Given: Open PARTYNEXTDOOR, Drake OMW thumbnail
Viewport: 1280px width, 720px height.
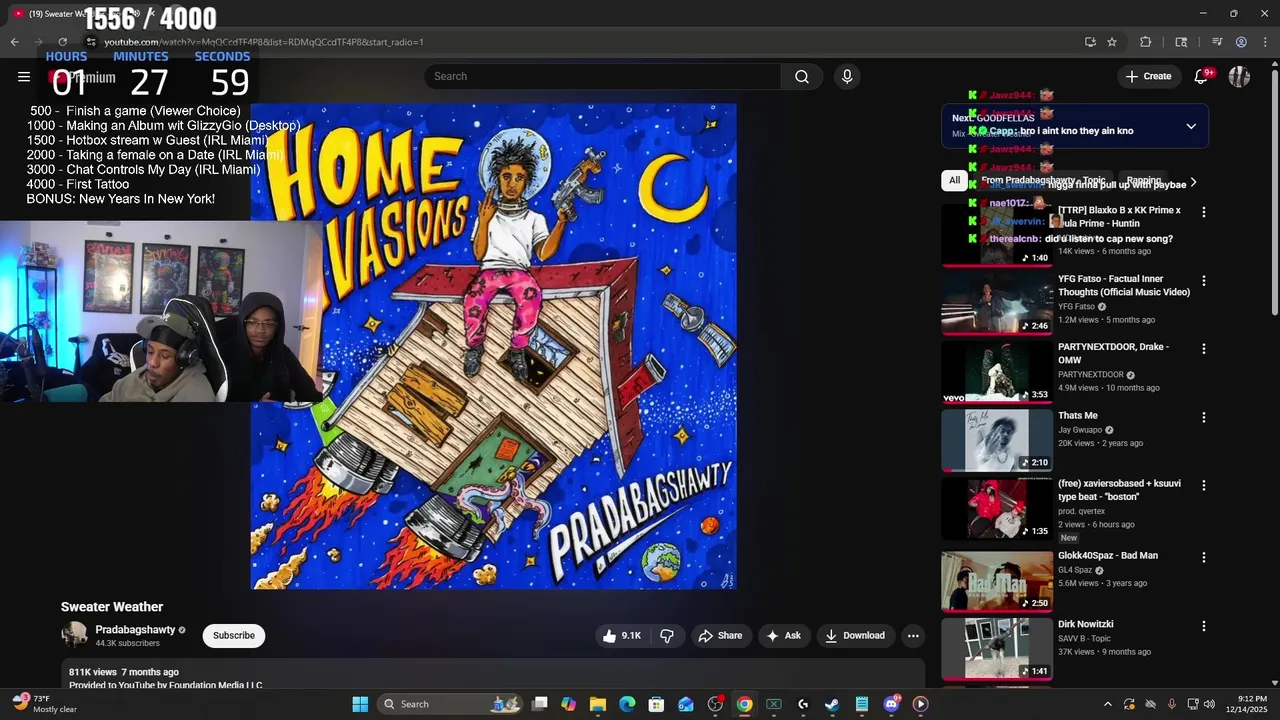Looking at the screenshot, I should tap(997, 372).
